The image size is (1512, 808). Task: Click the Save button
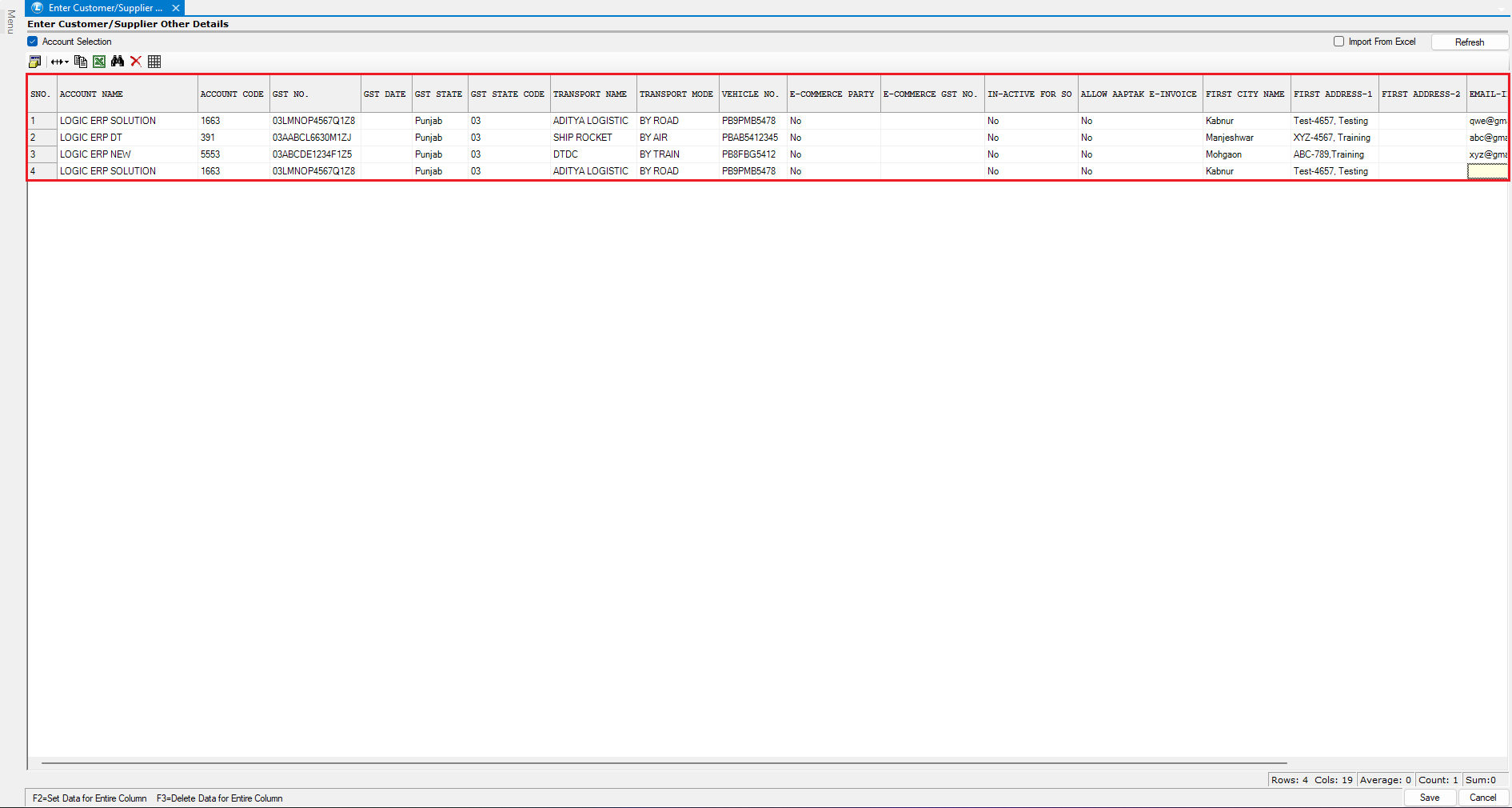(1430, 798)
